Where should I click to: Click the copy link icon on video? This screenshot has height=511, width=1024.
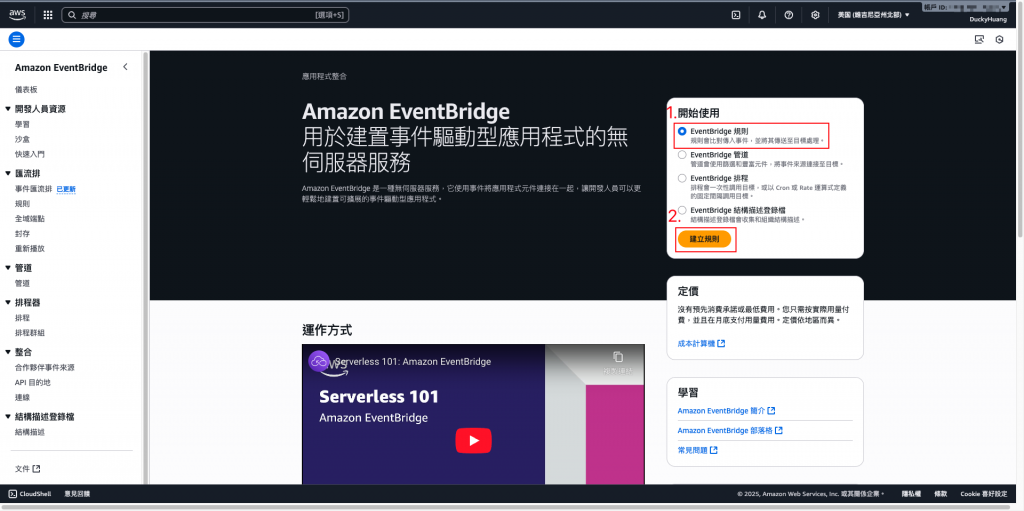click(618, 357)
